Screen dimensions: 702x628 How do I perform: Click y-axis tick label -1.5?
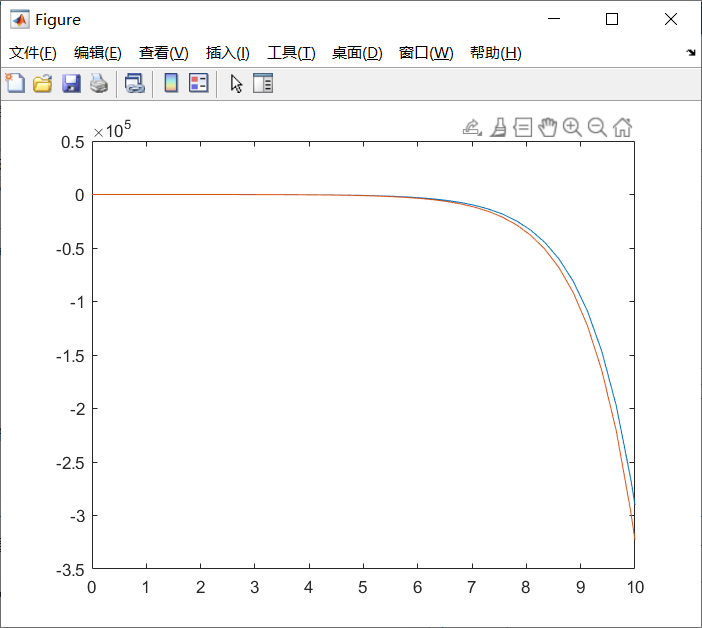point(70,356)
